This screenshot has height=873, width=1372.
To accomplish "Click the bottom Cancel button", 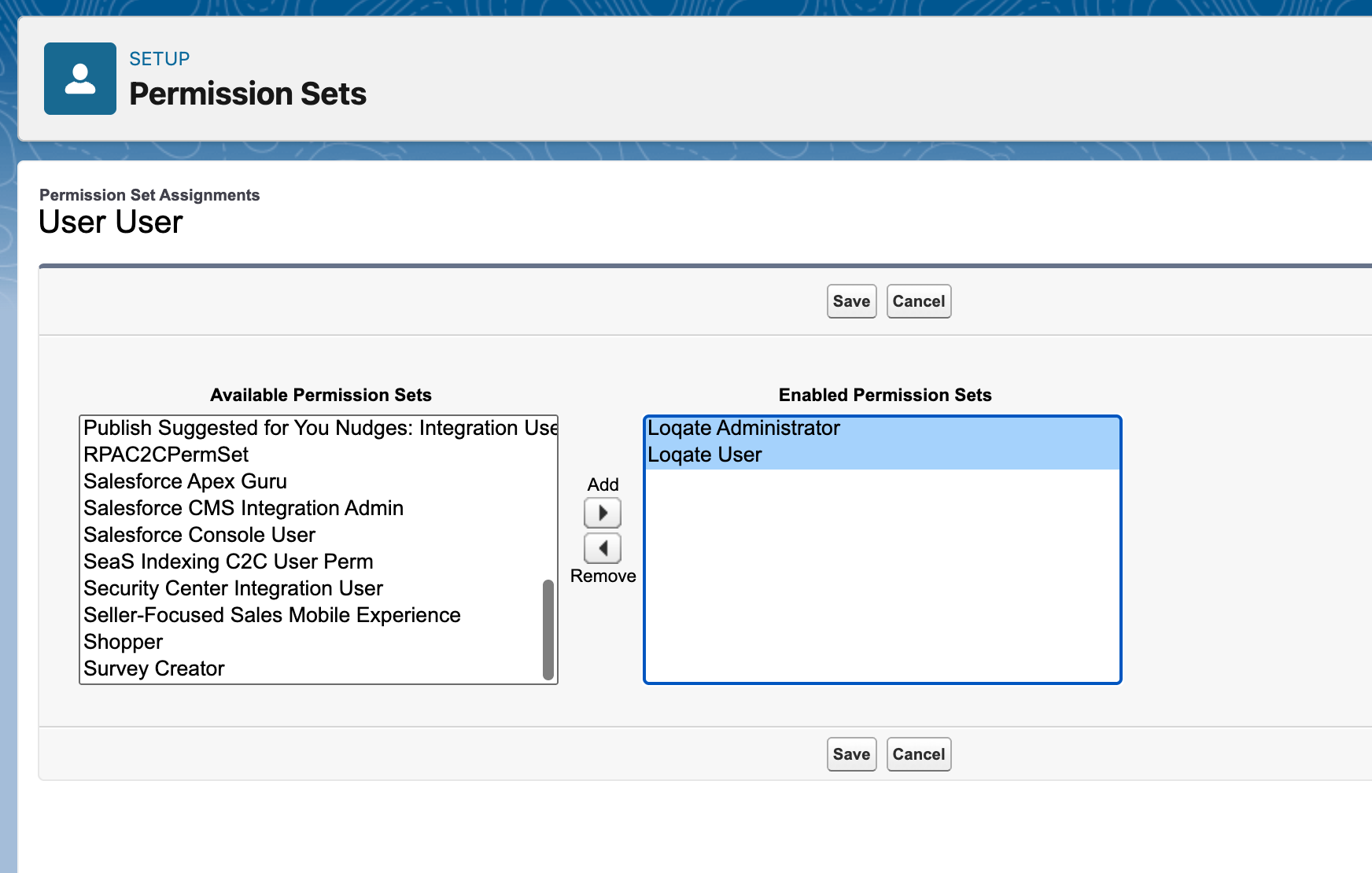I will [x=918, y=754].
